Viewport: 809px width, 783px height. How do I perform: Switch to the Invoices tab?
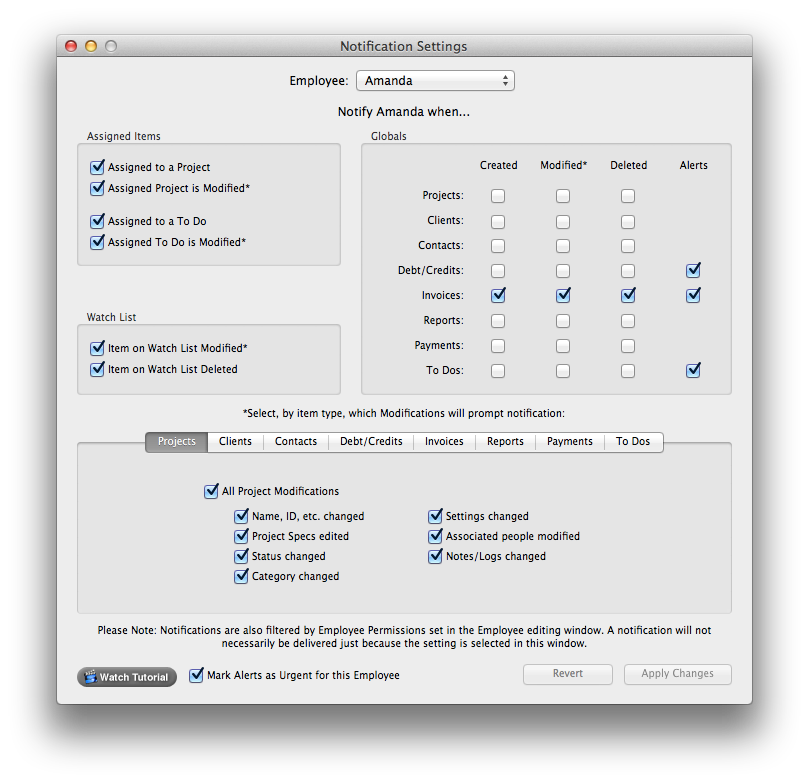(x=444, y=441)
